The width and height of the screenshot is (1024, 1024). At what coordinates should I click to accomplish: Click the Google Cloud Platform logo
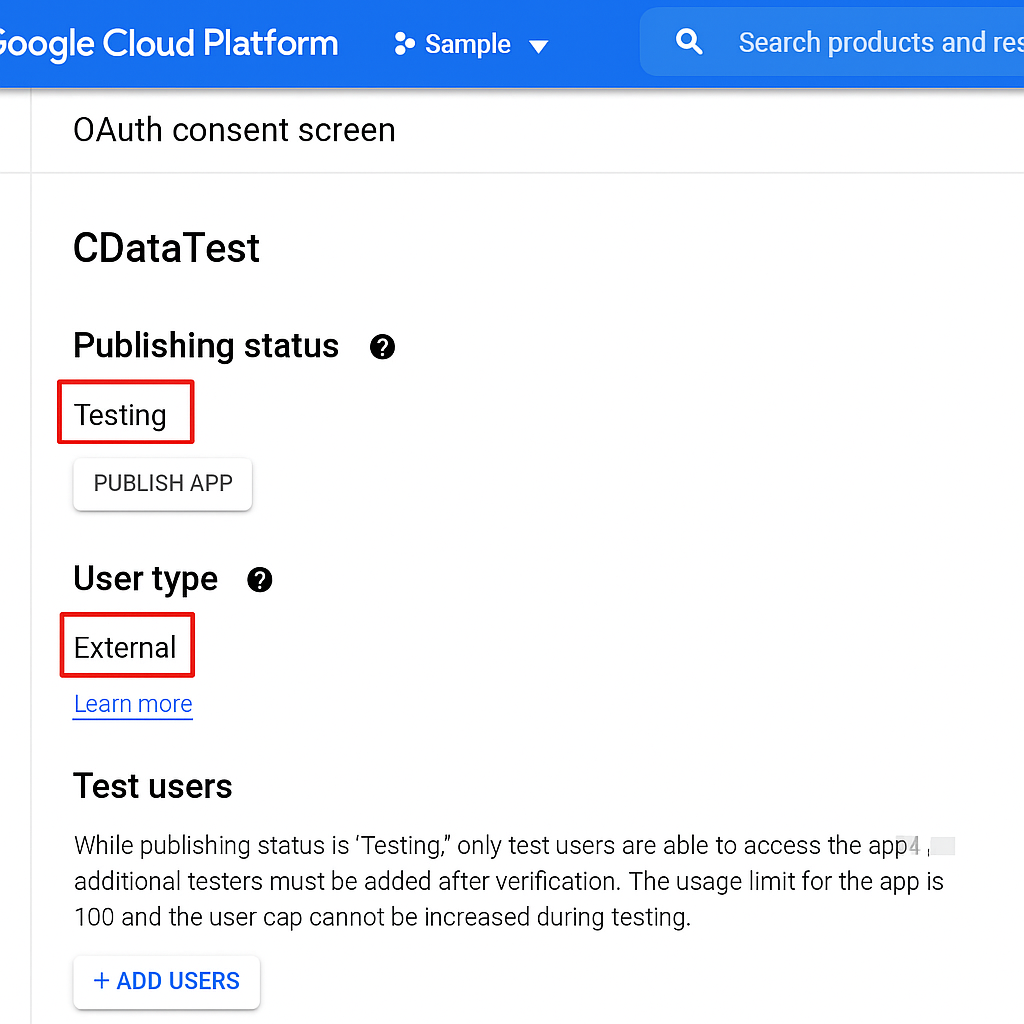(168, 44)
